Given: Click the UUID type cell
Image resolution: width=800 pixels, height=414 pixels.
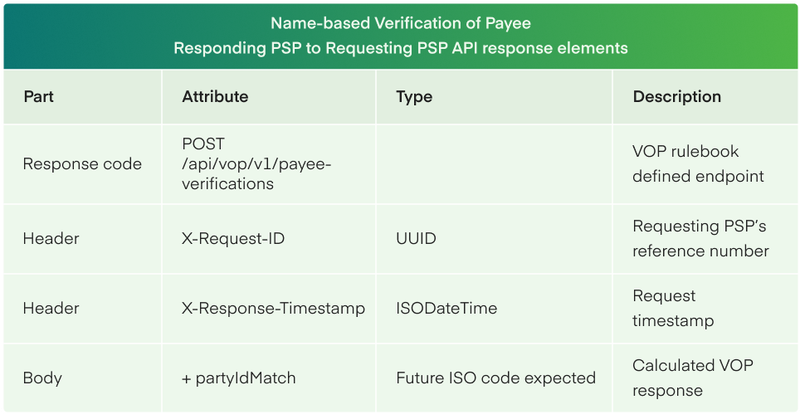Looking at the screenshot, I should (494, 239).
